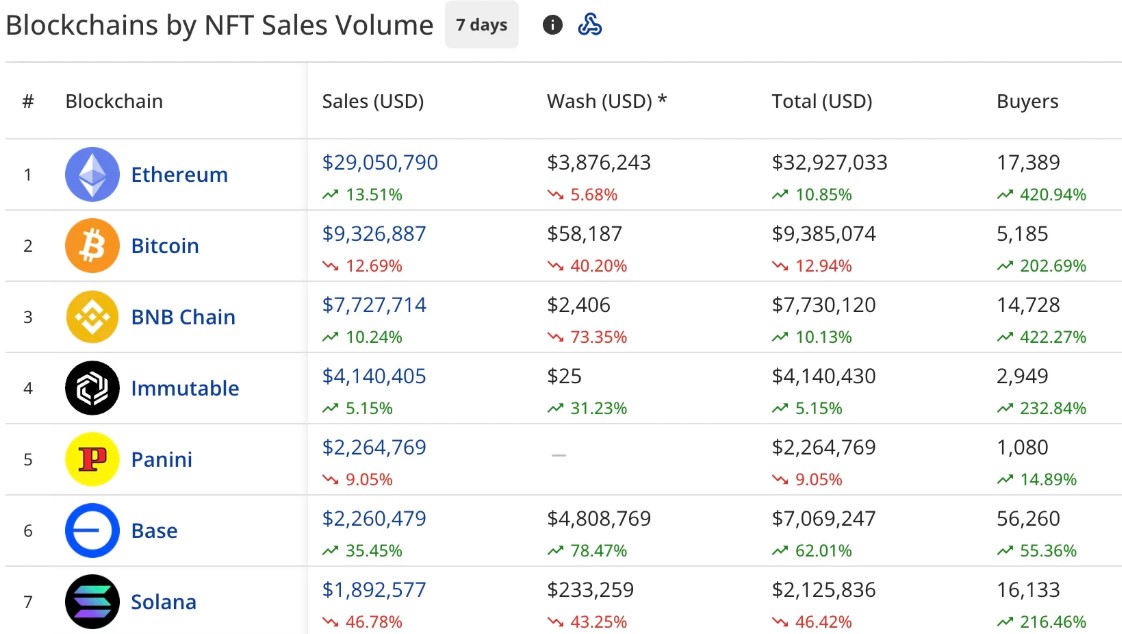This screenshot has height=634, width=1122.
Task: Click the Bitcoin logo icon
Action: [92, 245]
